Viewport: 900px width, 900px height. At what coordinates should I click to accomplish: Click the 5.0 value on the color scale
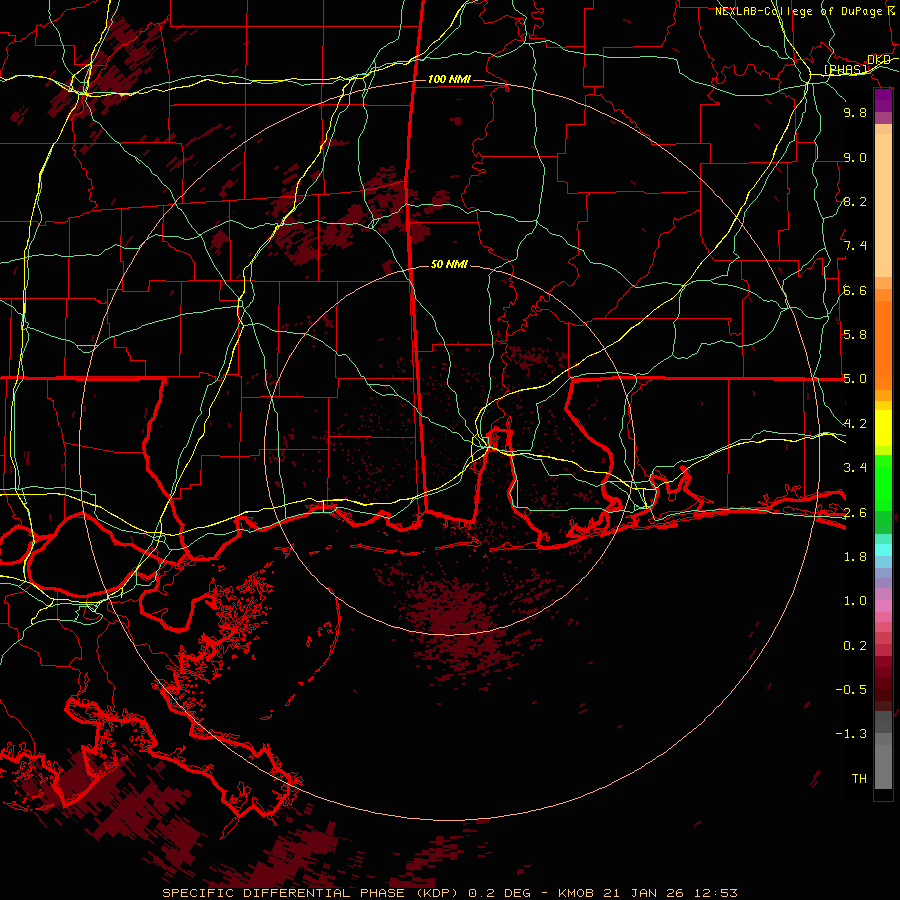pos(855,379)
